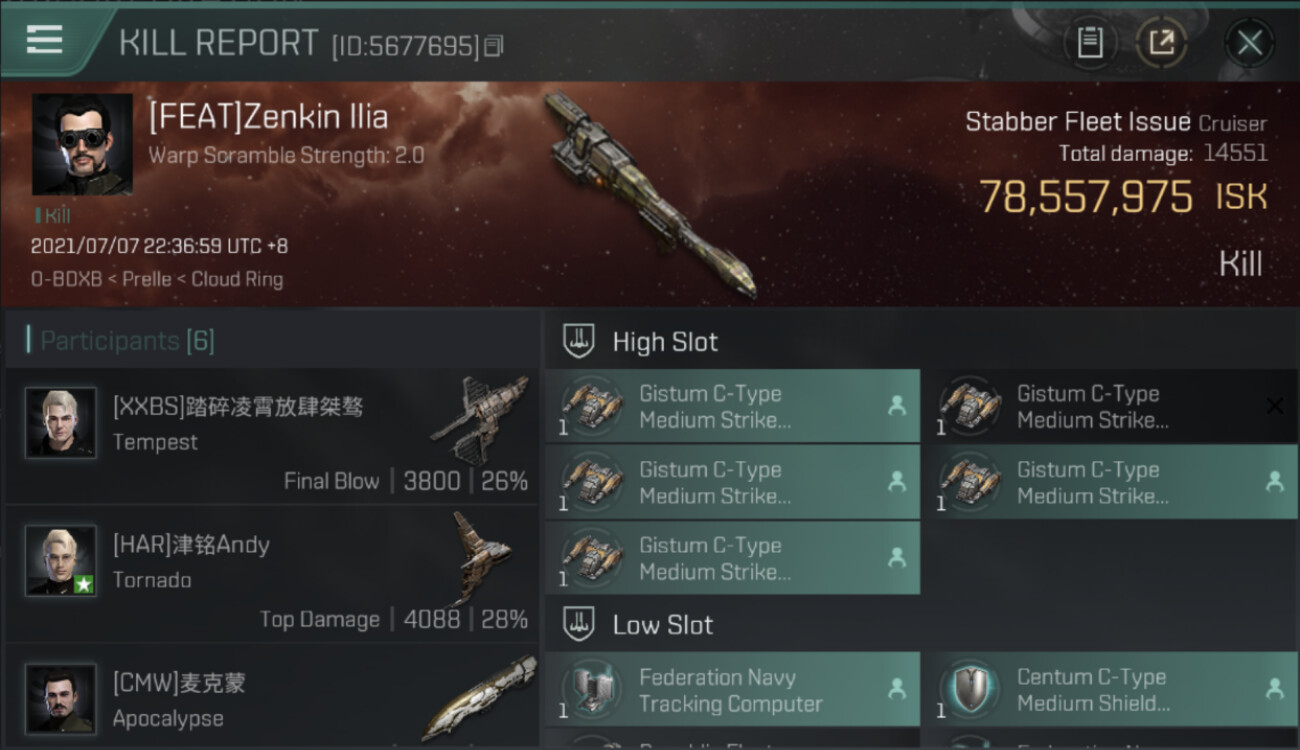1300x750 pixels.
Task: Select the Centum C-Type Medium Shield module
Action: pyautogui.click(x=1111, y=690)
